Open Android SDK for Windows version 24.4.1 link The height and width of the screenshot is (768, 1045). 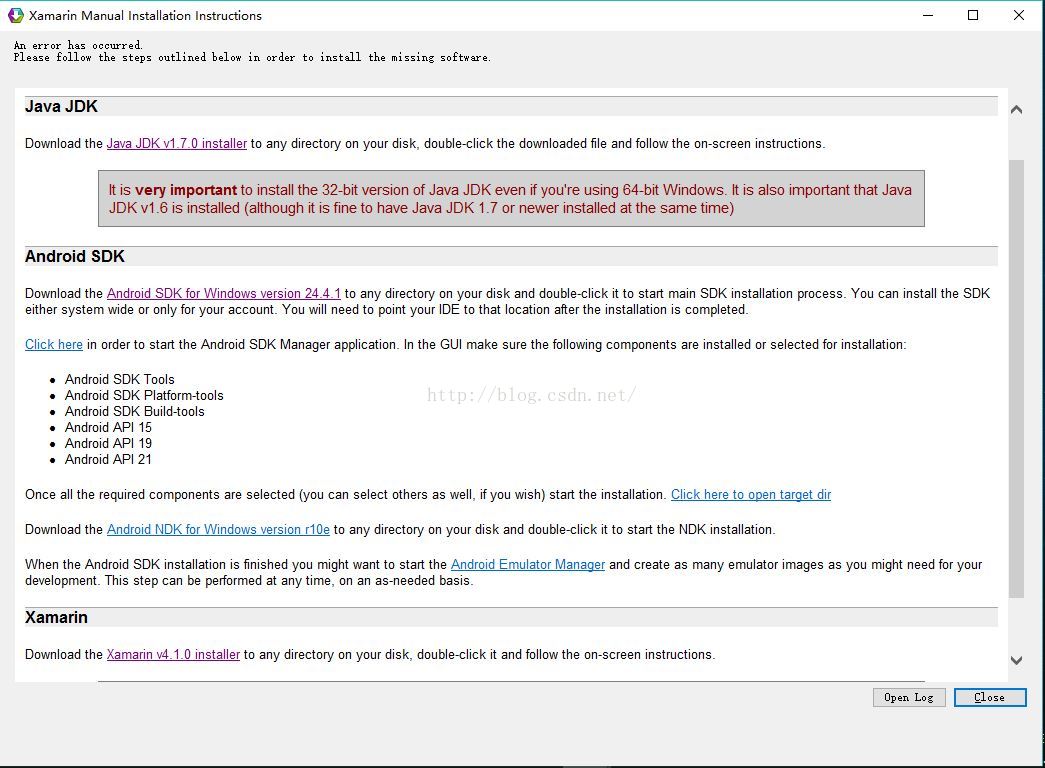(x=223, y=293)
